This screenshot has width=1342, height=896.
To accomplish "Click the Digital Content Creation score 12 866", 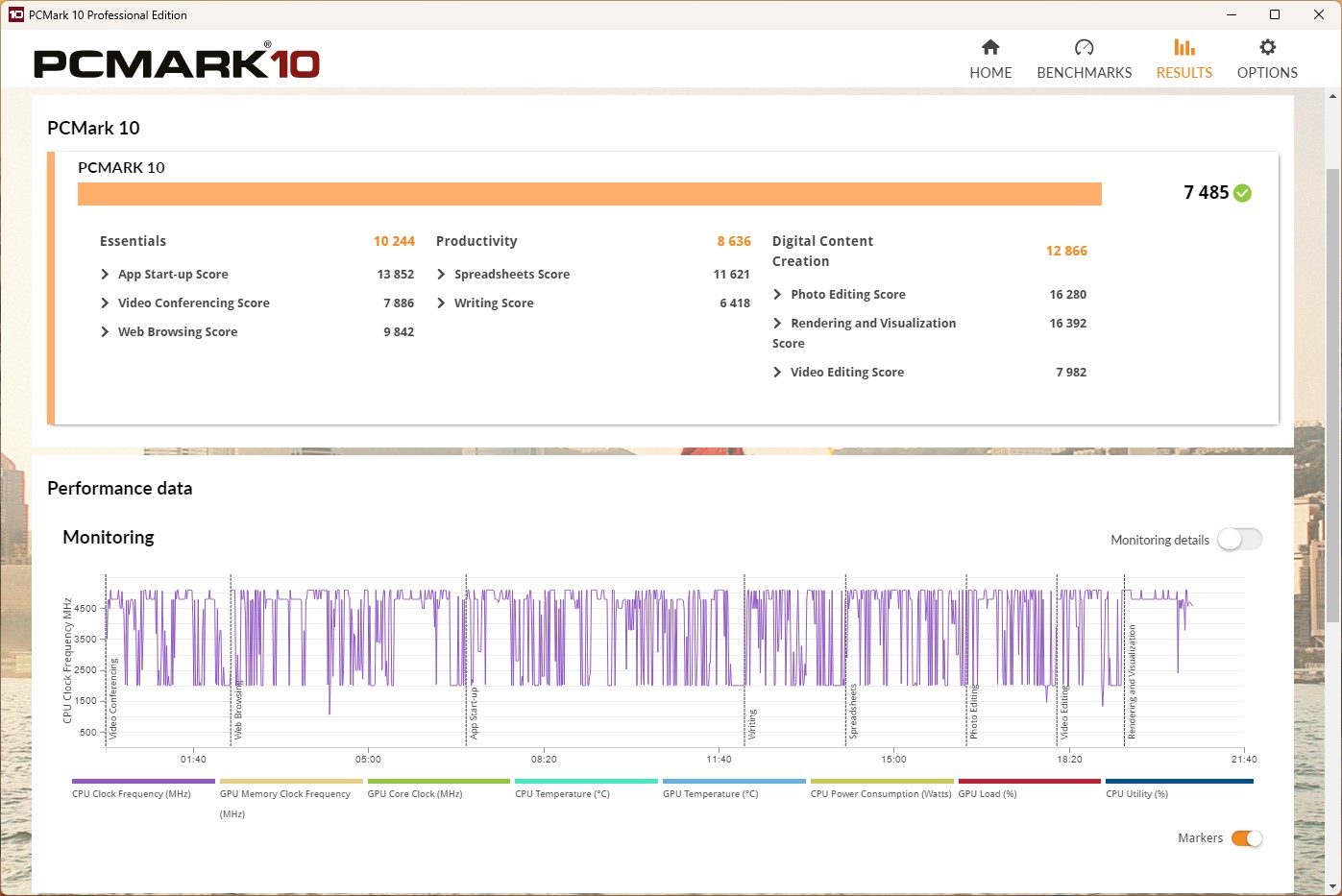I will 1066,251.
